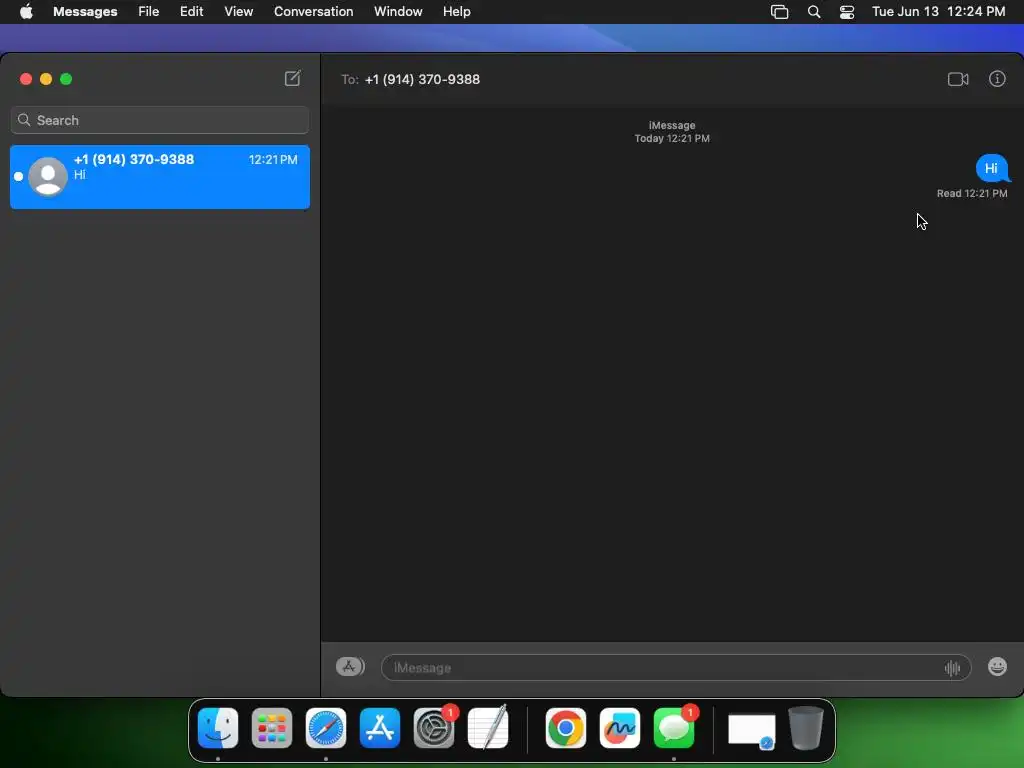
Task: Open Freeform from the Dock
Action: 620,728
